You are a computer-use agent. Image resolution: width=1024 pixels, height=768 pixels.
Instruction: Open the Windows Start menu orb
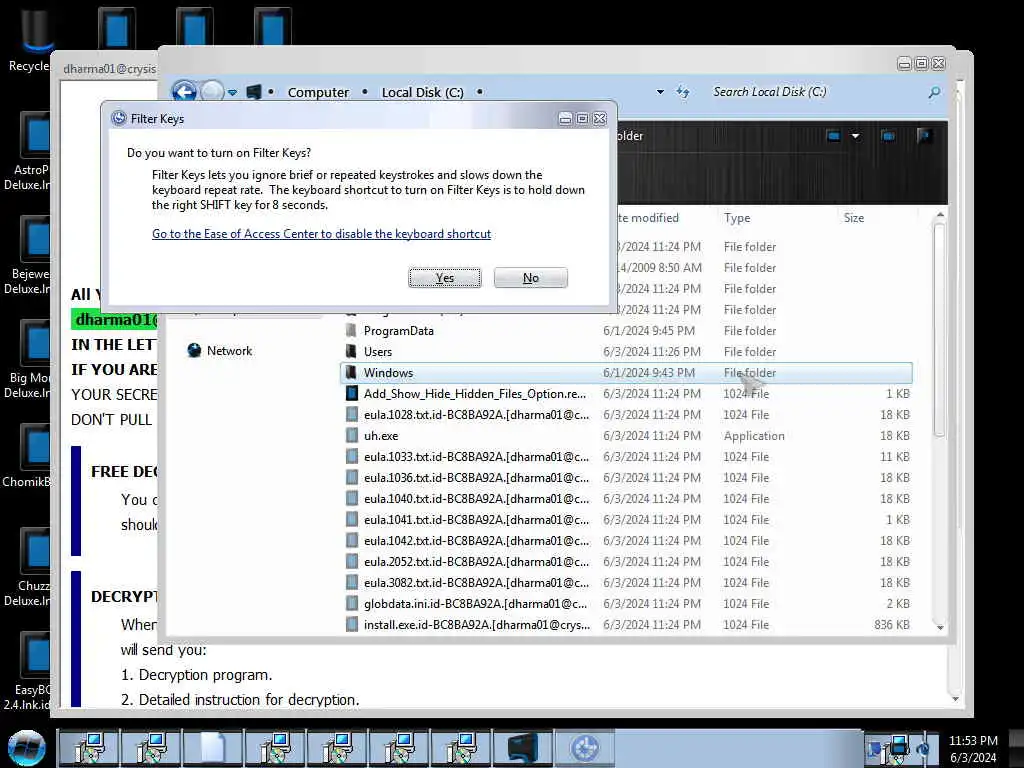click(x=27, y=748)
